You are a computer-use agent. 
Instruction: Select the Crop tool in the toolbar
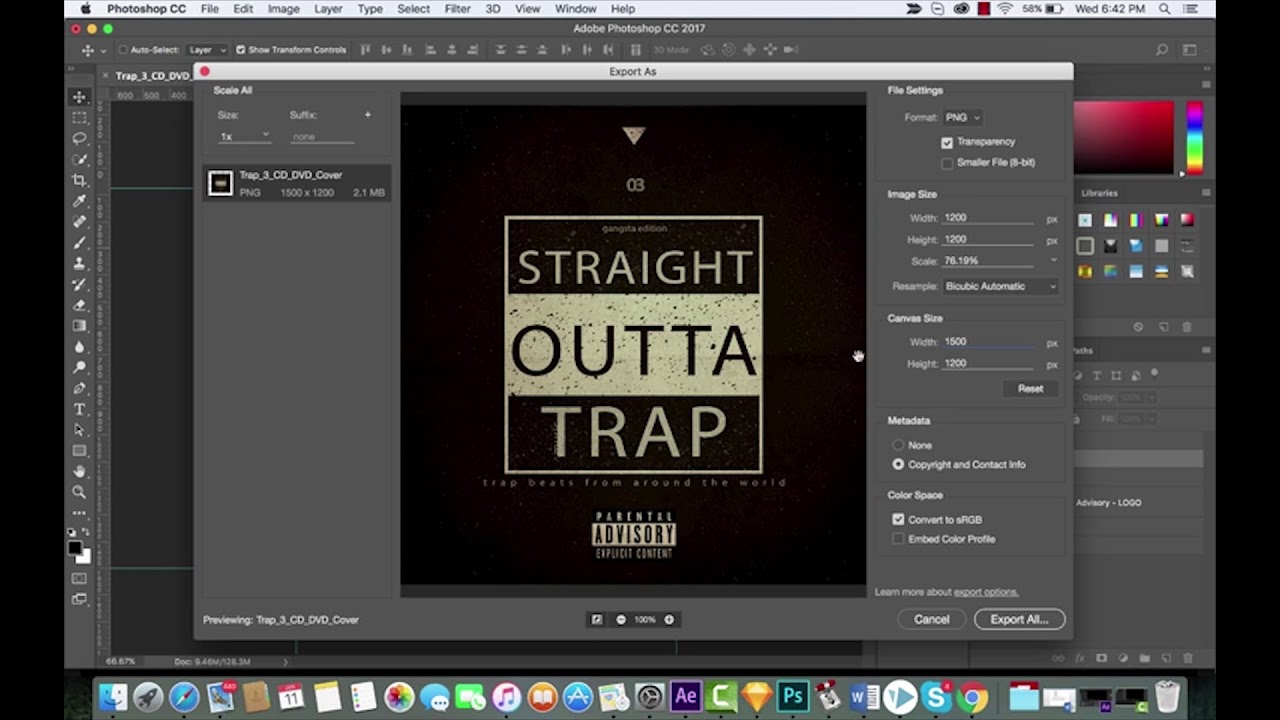tap(79, 180)
